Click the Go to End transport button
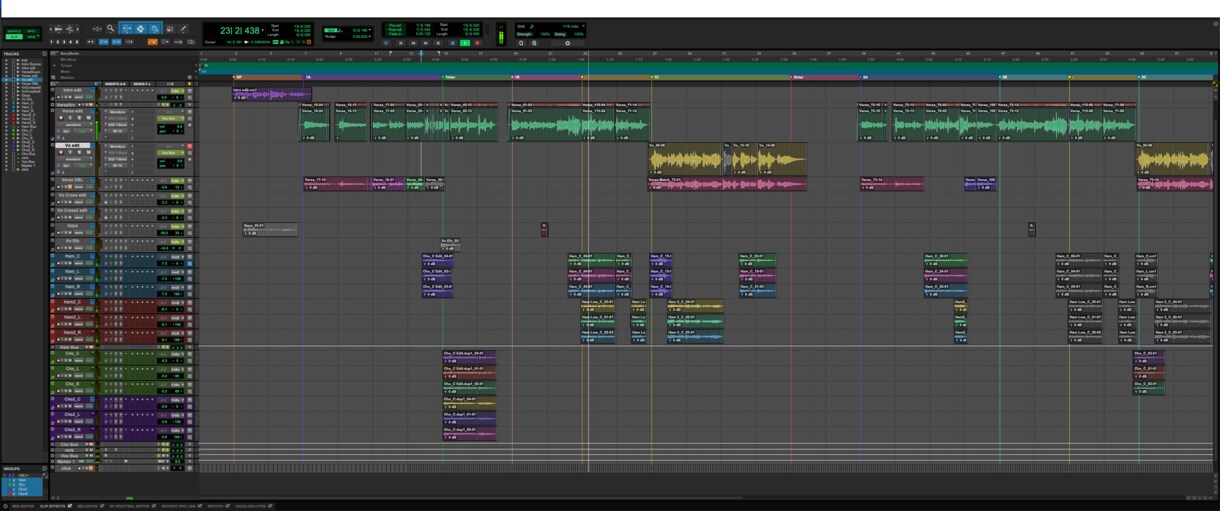 (x=438, y=43)
